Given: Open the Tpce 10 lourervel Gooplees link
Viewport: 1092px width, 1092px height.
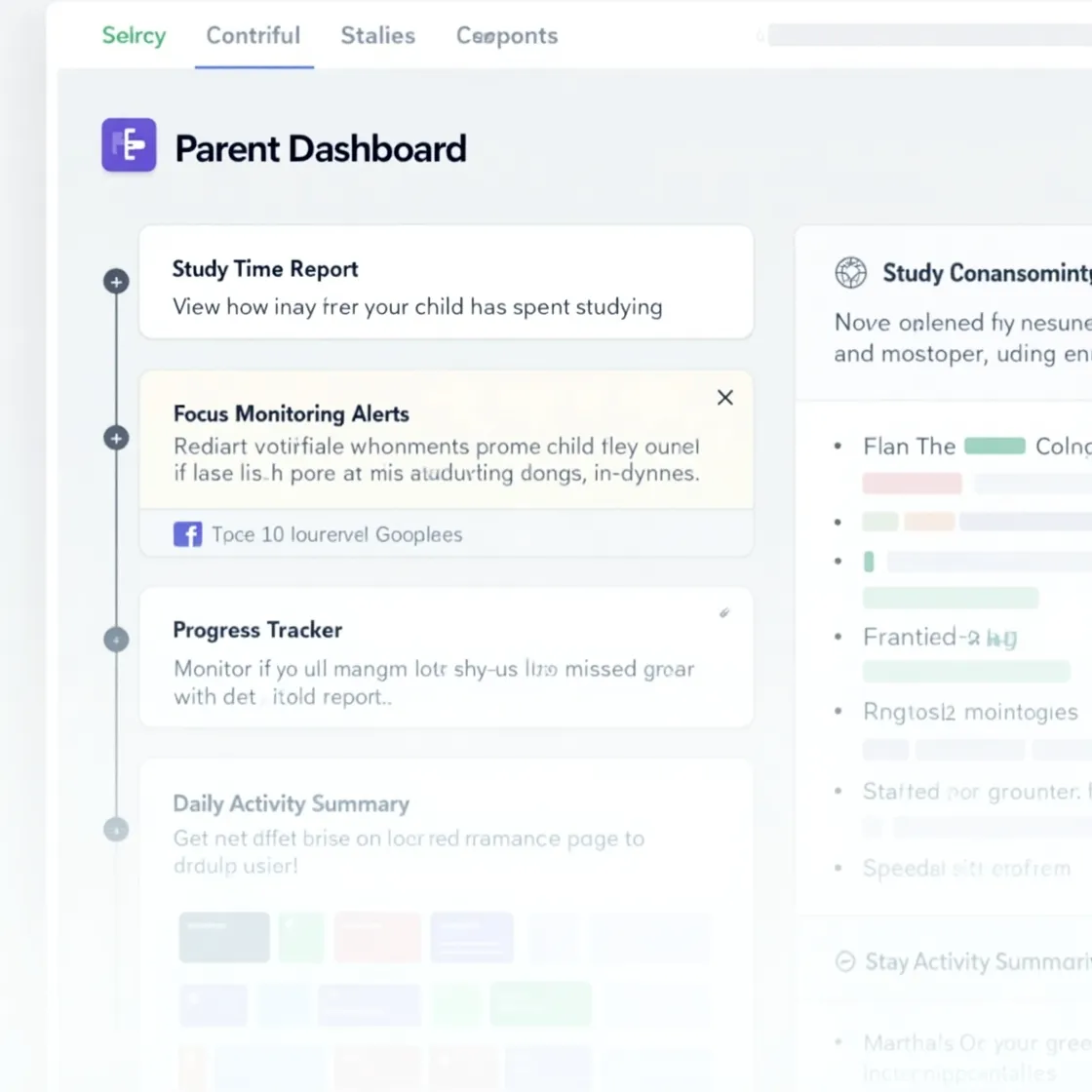Looking at the screenshot, I should (x=337, y=535).
